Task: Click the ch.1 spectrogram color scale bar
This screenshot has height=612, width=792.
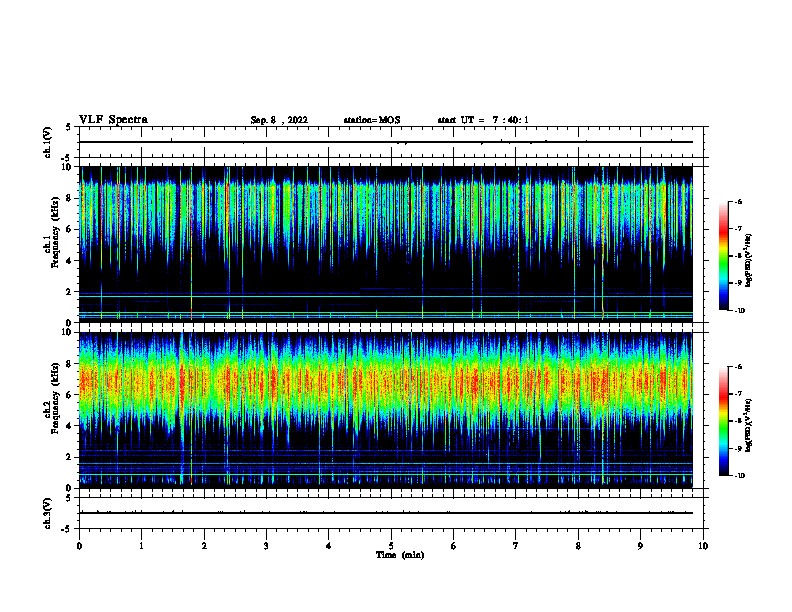Action: (723, 256)
